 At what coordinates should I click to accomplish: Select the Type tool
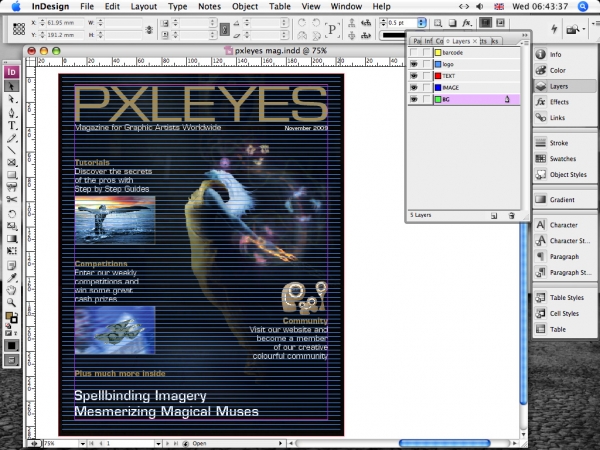(11, 125)
